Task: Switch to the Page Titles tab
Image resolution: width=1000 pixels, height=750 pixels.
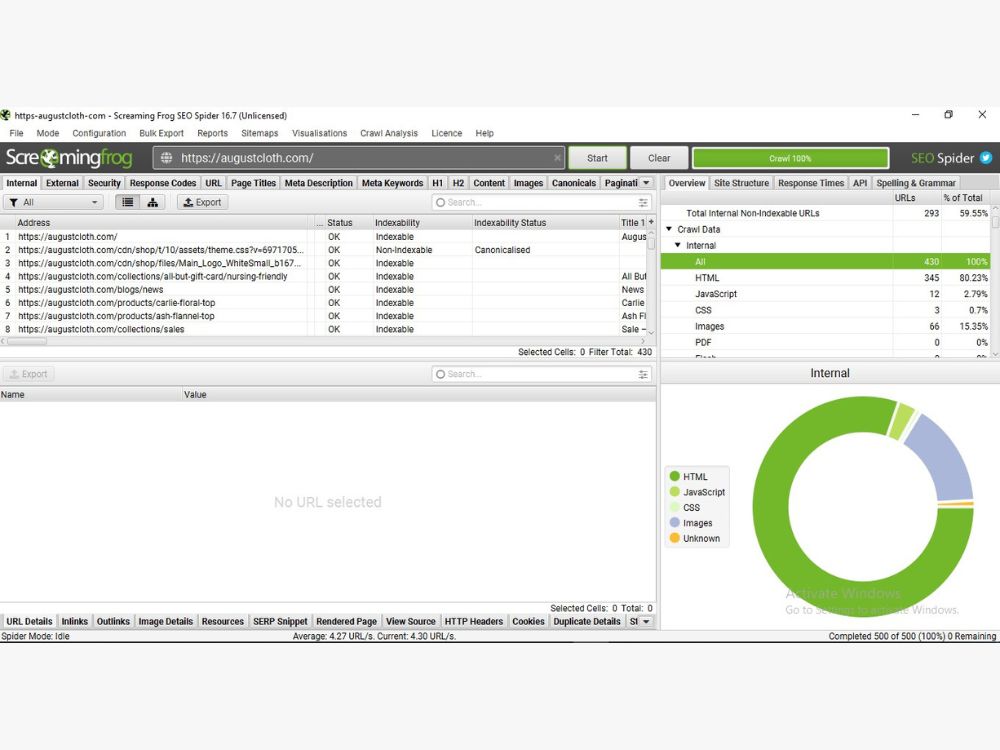Action: tap(253, 183)
